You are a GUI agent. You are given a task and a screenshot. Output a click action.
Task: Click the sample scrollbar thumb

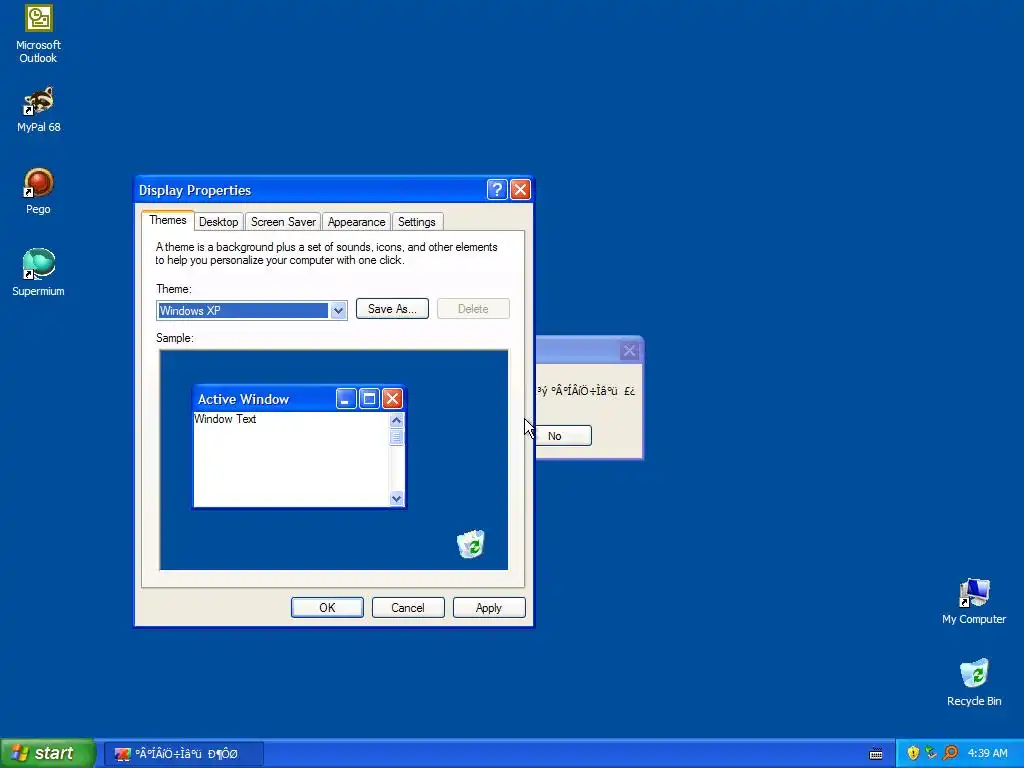396,437
